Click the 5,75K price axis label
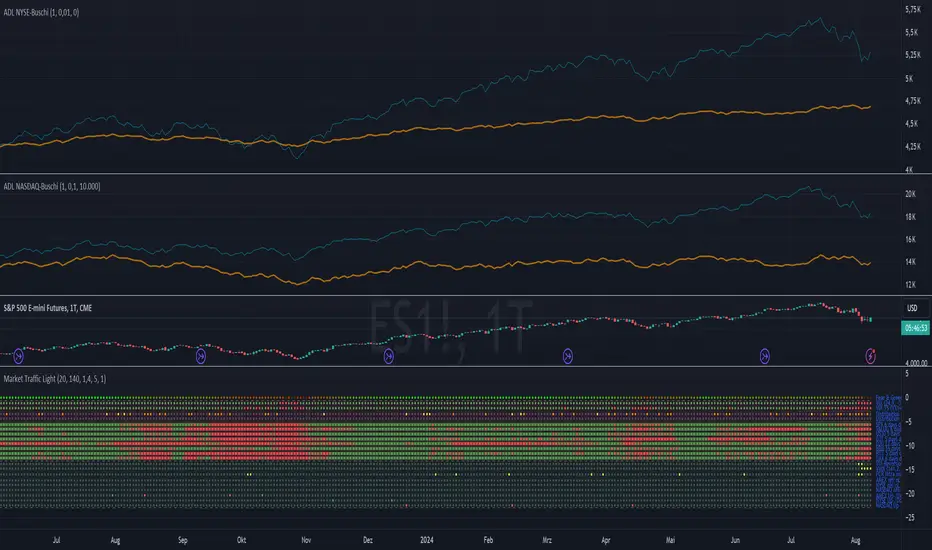This screenshot has width=932, height=550. coord(913,10)
